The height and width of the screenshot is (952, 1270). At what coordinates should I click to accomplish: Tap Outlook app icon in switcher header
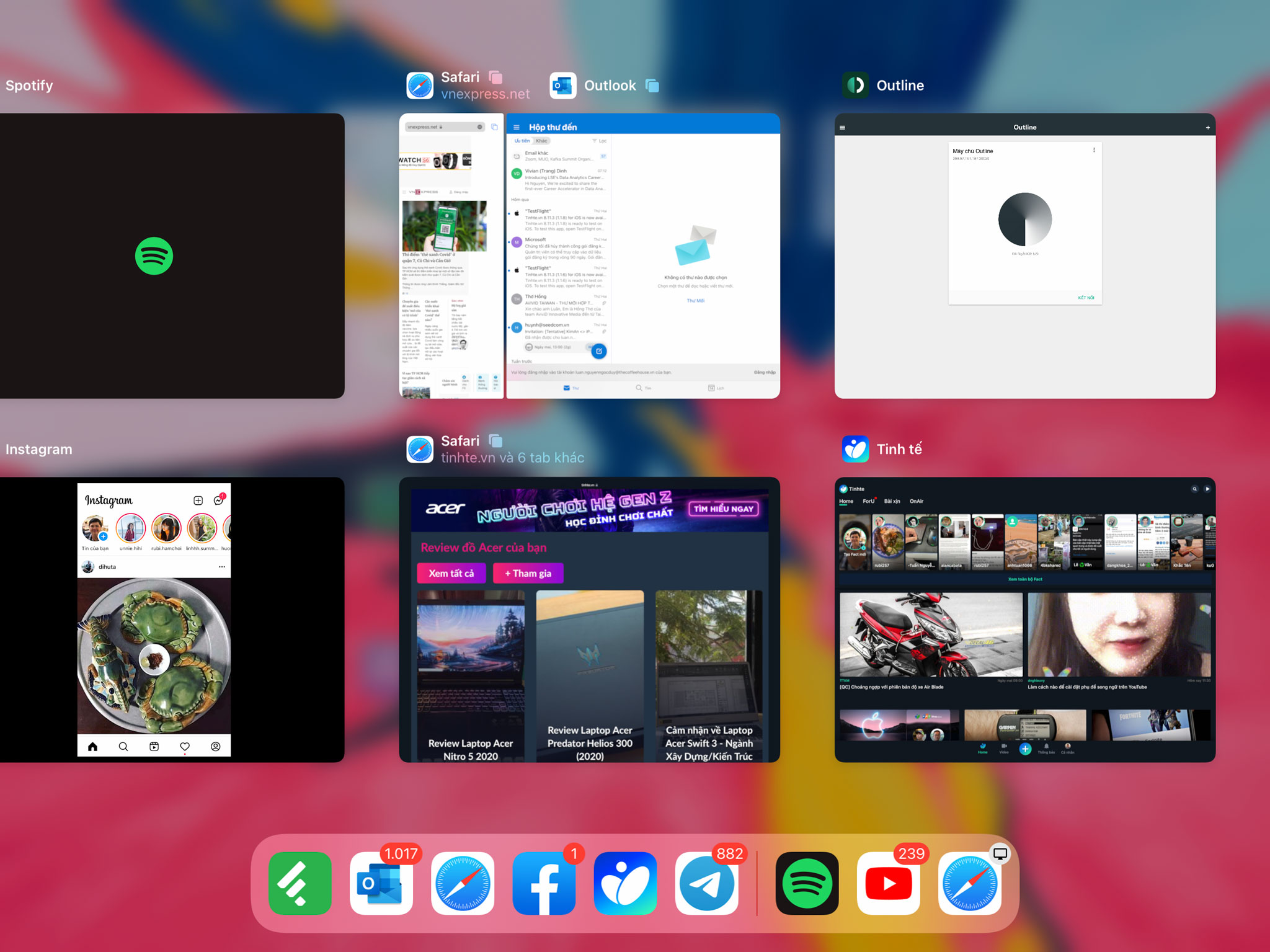click(563, 86)
